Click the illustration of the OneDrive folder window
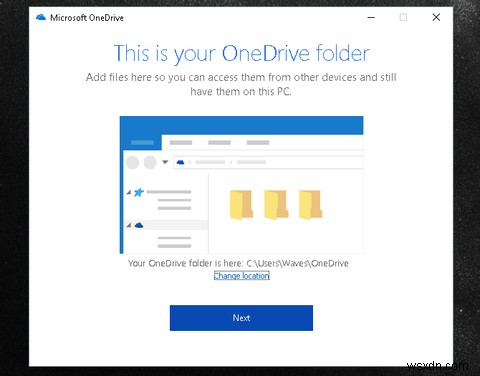This screenshot has width=480, height=376. click(x=241, y=185)
